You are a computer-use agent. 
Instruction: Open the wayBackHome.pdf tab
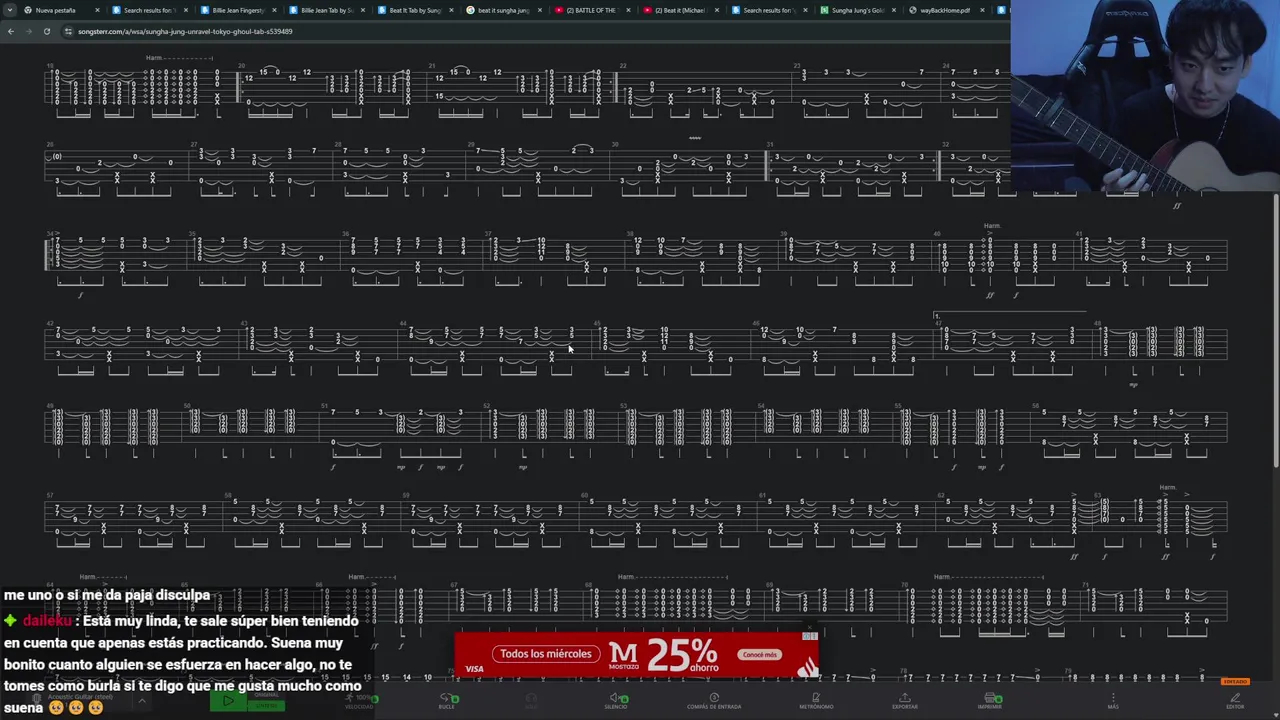click(x=945, y=10)
